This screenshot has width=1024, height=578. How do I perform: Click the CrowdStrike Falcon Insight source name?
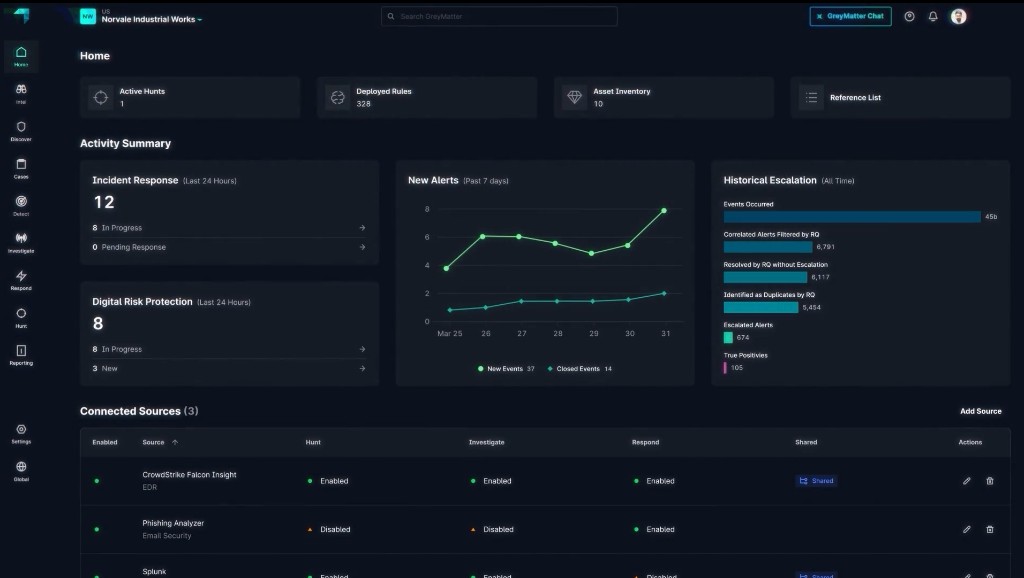tap(189, 475)
